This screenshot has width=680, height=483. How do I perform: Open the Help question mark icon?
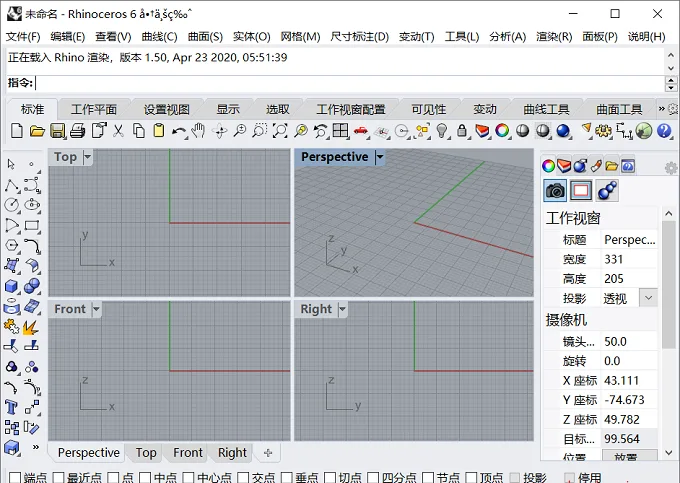pyautogui.click(x=664, y=131)
